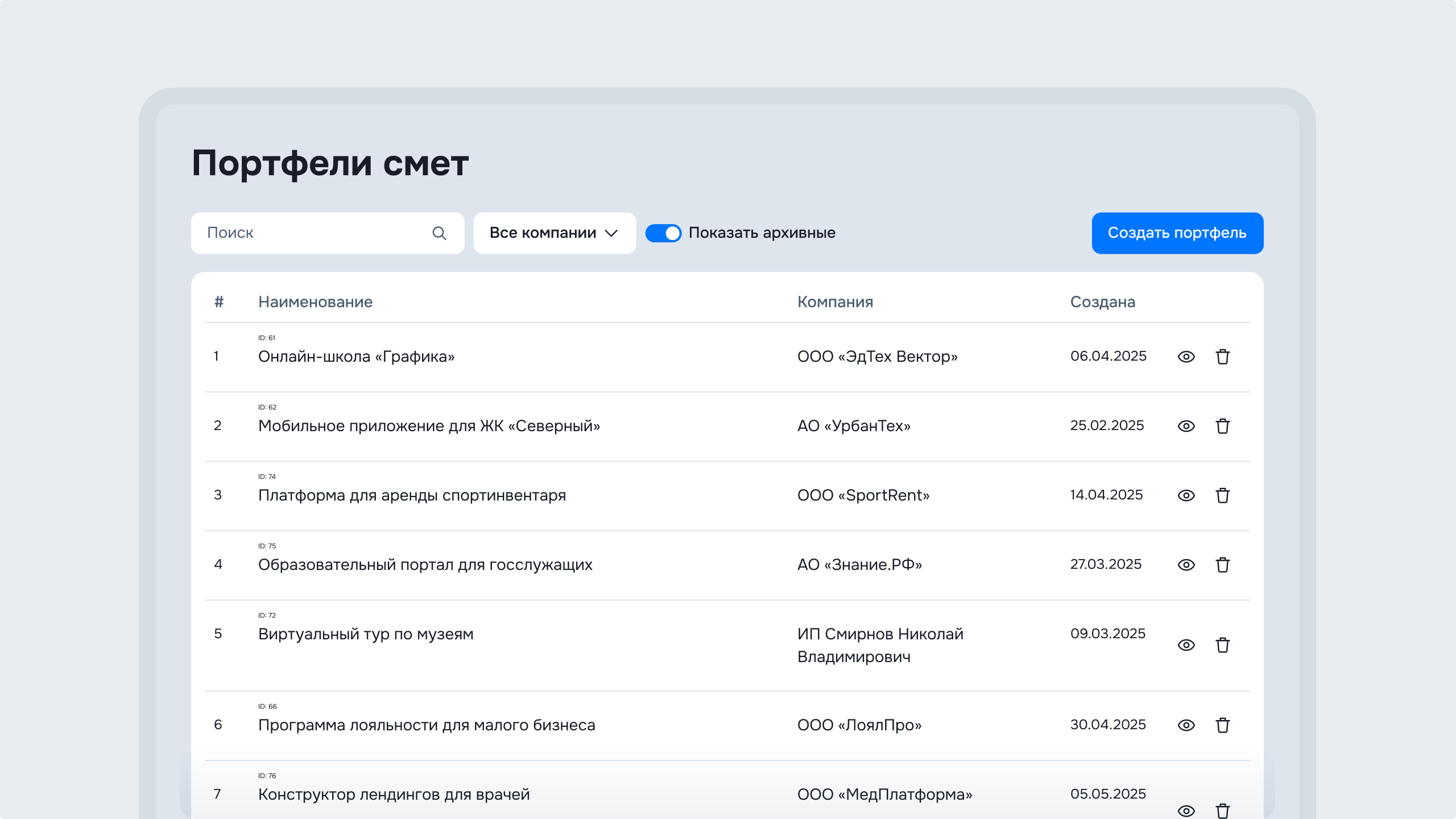Click the Портфели смет page heading
The width and height of the screenshot is (1456, 819).
330,164
